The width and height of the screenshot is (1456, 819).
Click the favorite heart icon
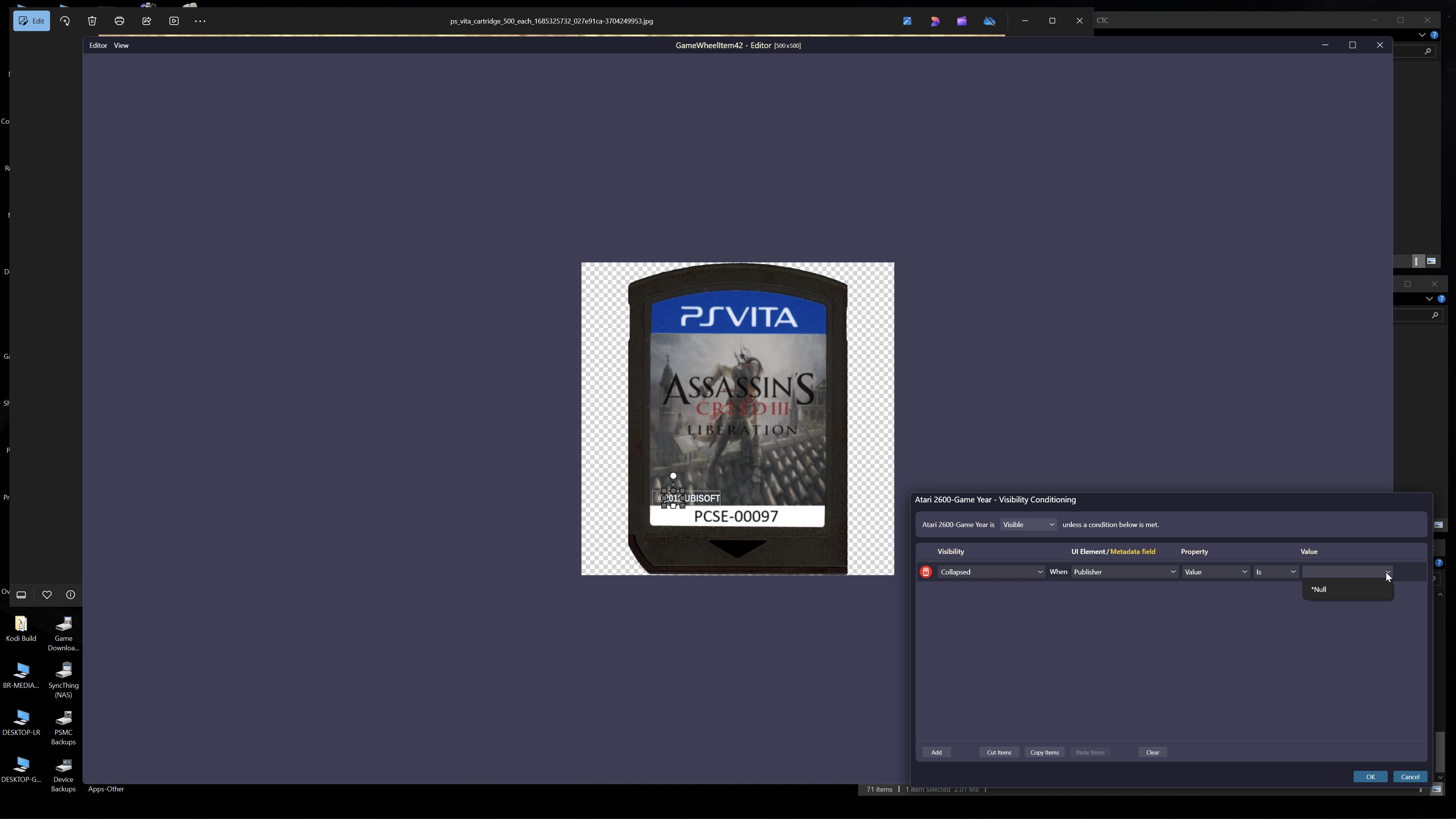[47, 595]
